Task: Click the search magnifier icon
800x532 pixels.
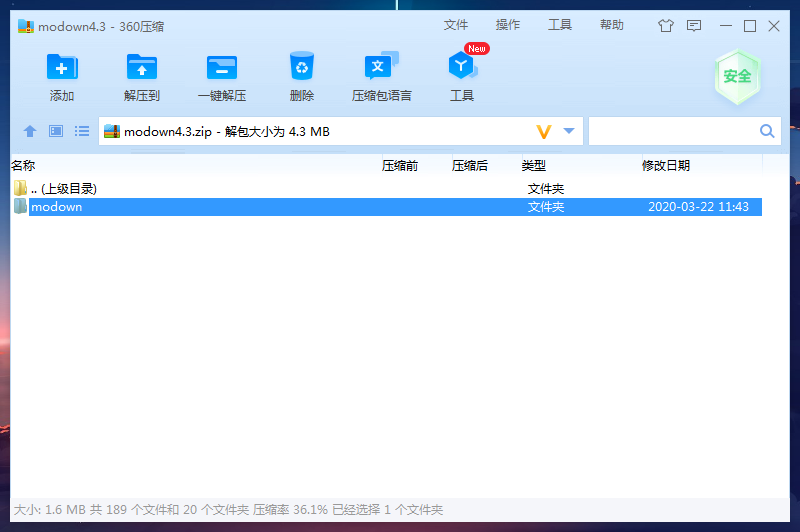Action: tap(767, 131)
